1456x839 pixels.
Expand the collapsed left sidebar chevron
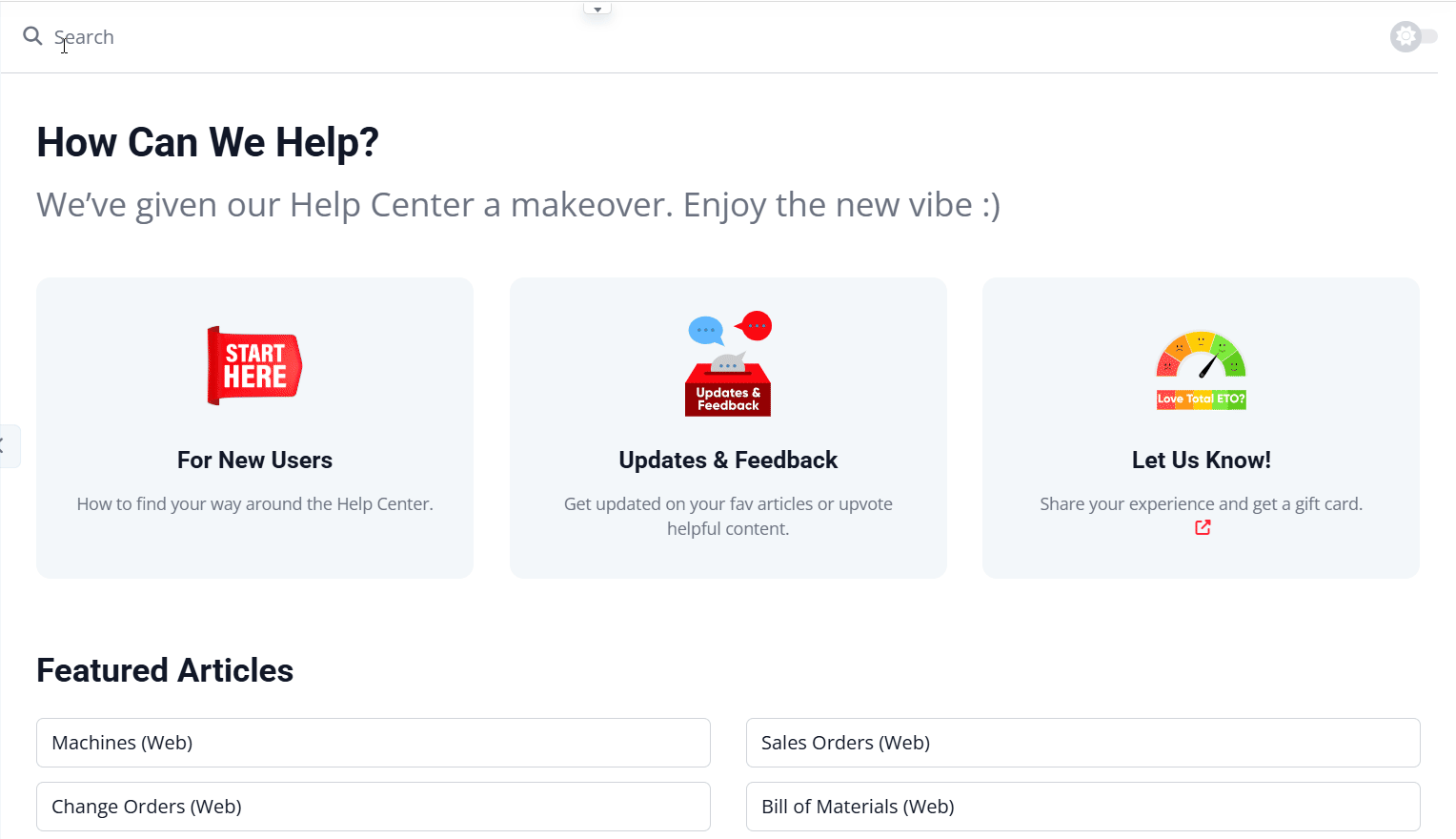tap(5, 445)
